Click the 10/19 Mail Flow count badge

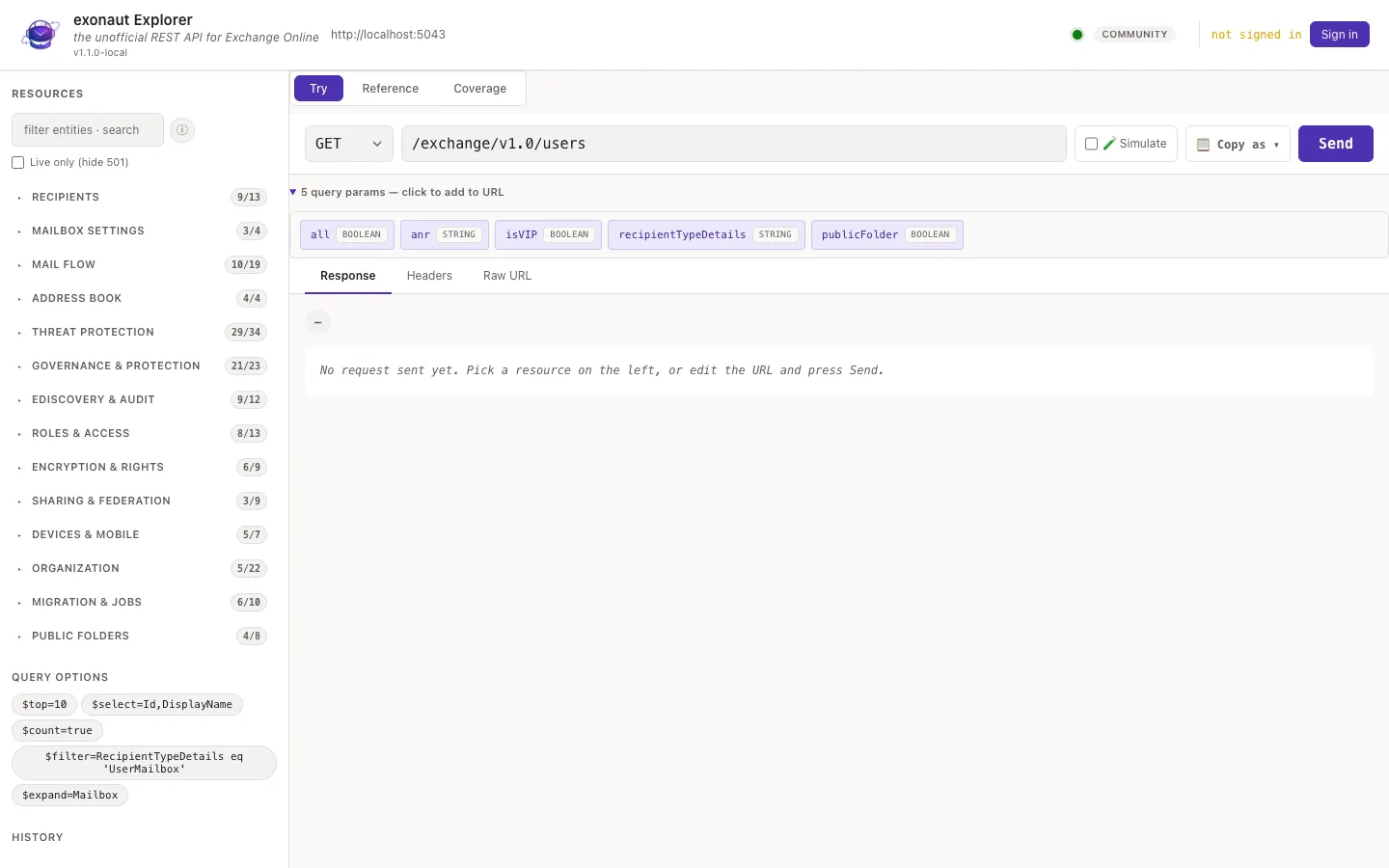246,264
